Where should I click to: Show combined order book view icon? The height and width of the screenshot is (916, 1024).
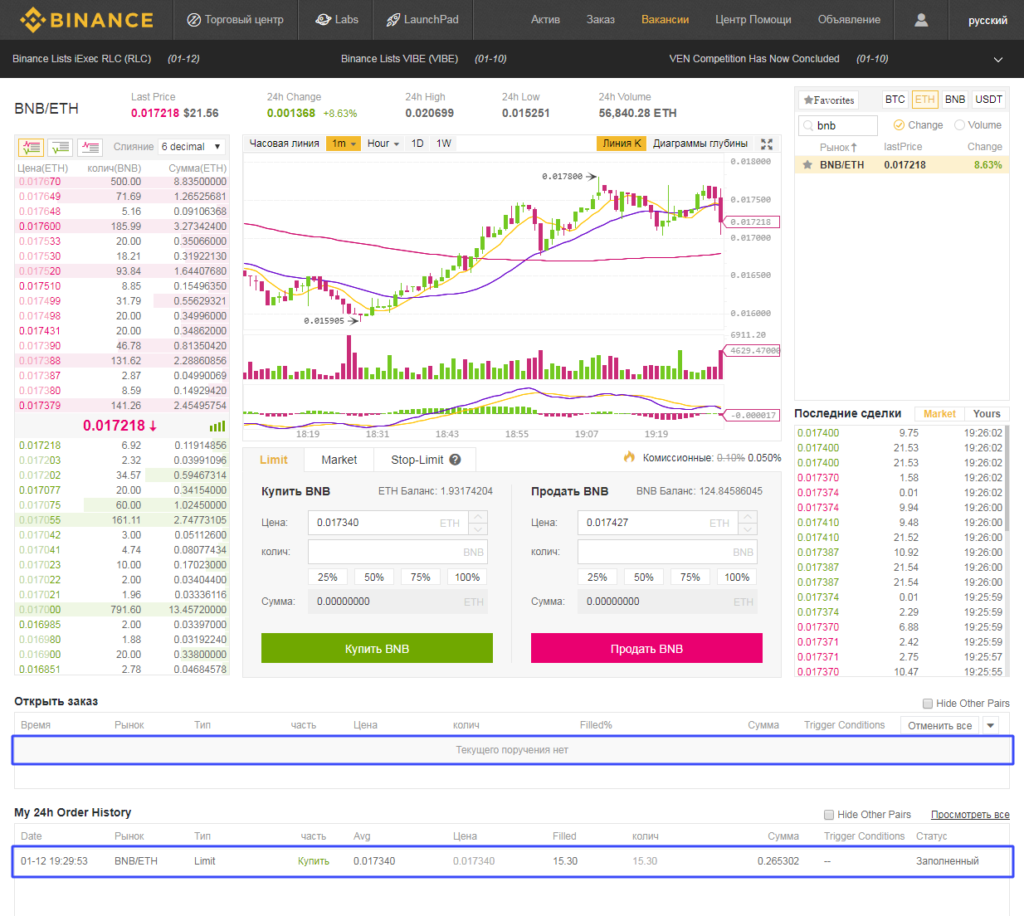pos(31,147)
